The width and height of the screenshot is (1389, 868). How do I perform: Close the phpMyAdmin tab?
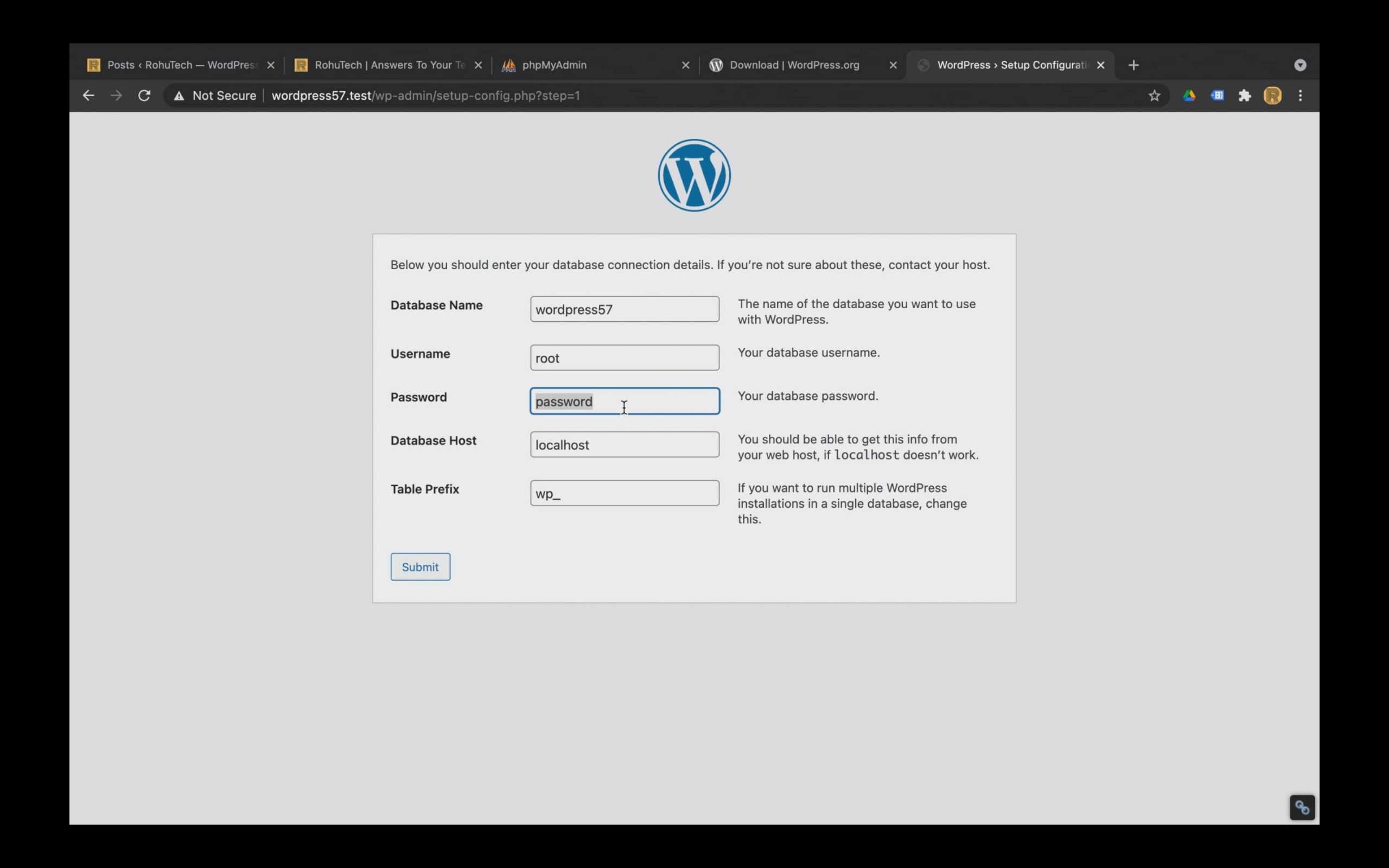[685, 66]
